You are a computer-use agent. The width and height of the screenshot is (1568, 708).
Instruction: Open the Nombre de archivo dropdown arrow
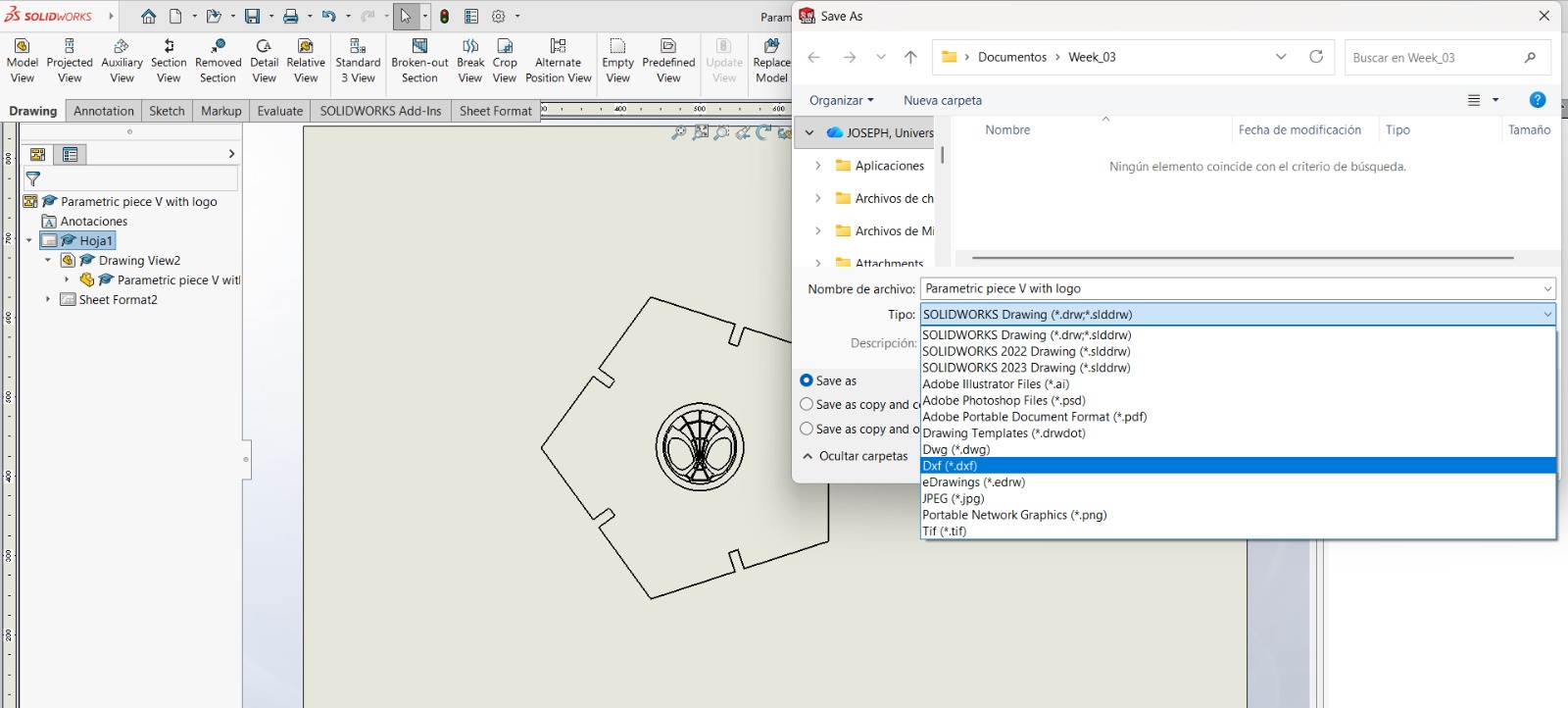click(1547, 288)
